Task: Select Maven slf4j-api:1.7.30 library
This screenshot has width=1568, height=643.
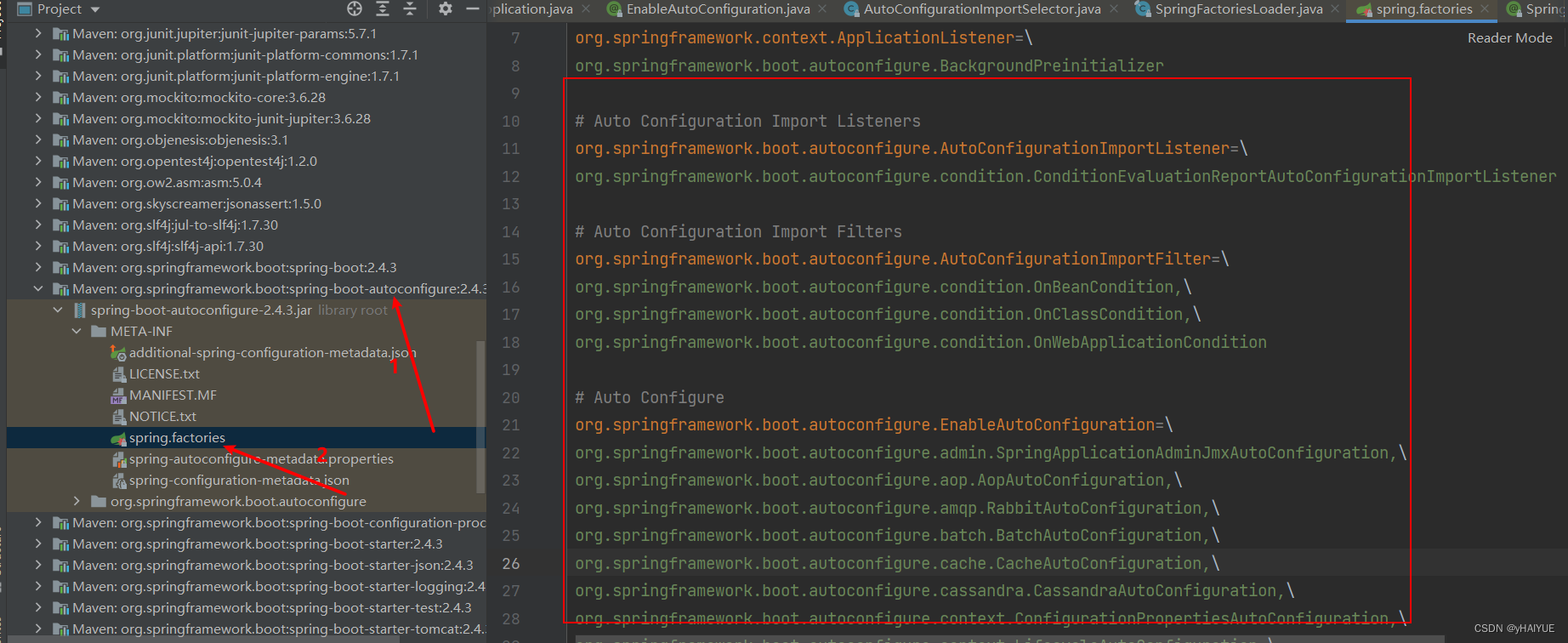Action: point(168,246)
